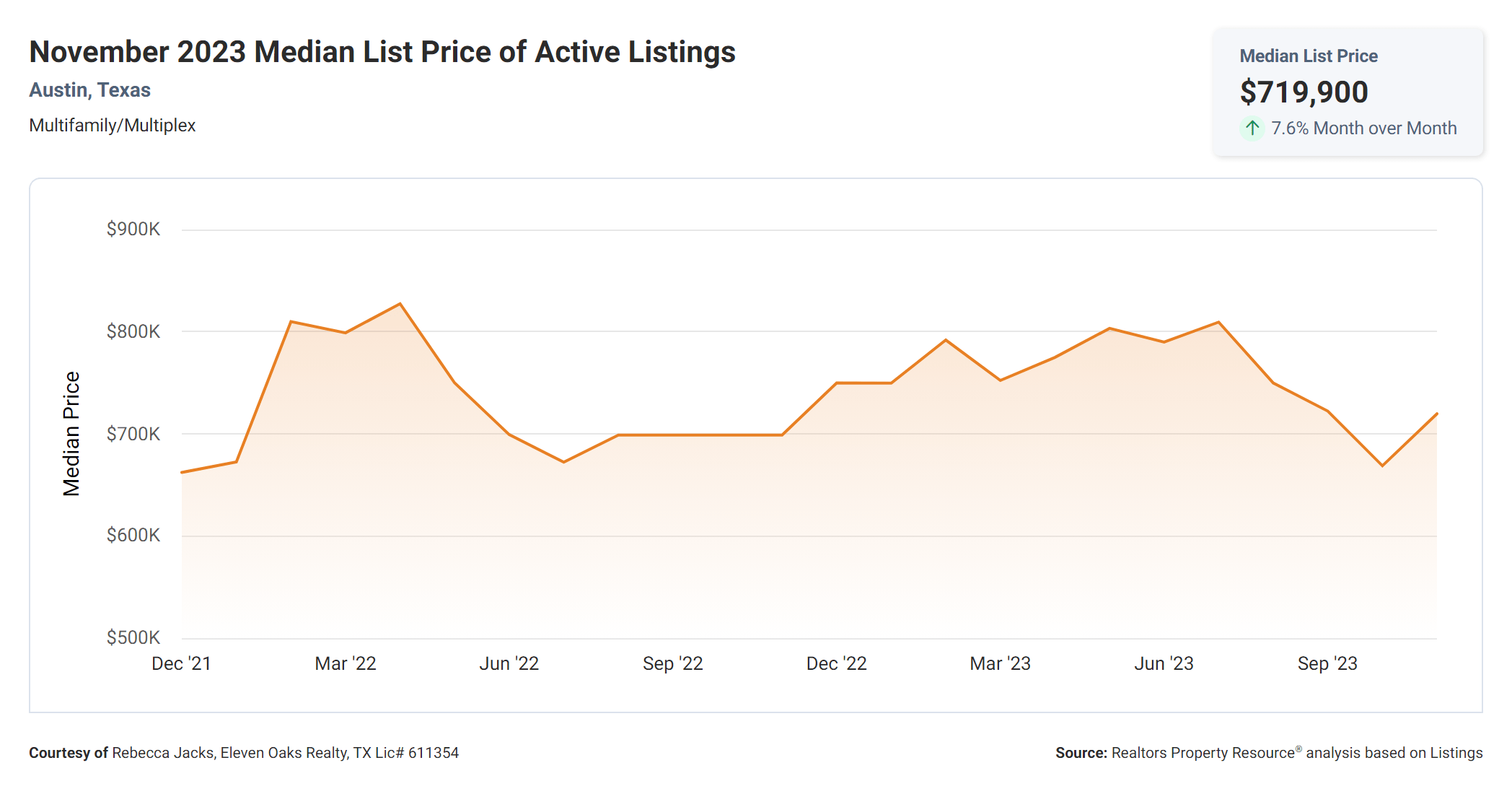The width and height of the screenshot is (1512, 794).
Task: Click the Dec '21 x-axis label
Action: click(181, 663)
